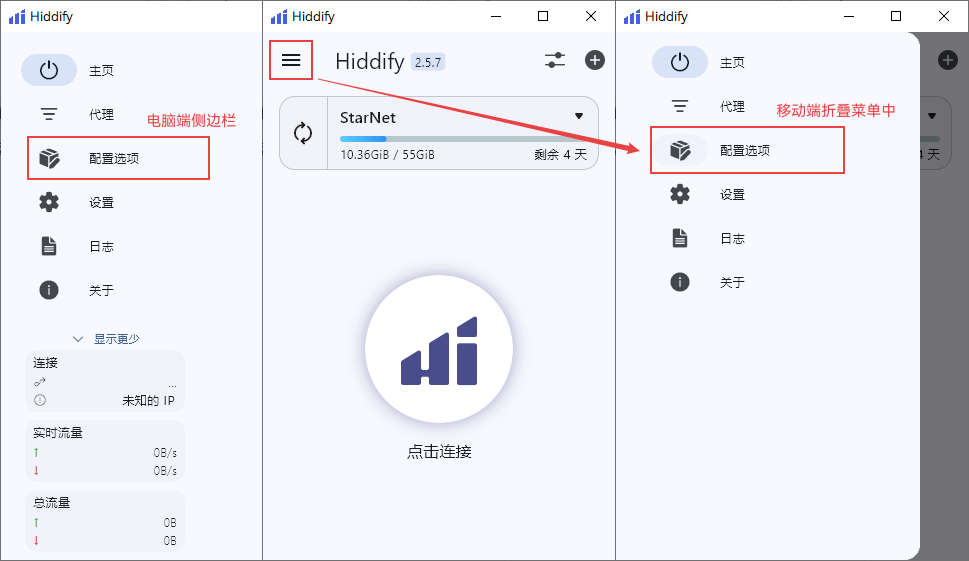Click the 代理 filter icon in the right drawer
This screenshot has height=561, width=969.
680,106
